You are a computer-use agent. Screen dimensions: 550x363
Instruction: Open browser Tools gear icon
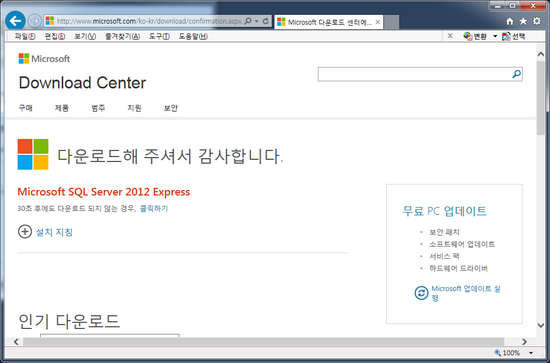click(537, 21)
